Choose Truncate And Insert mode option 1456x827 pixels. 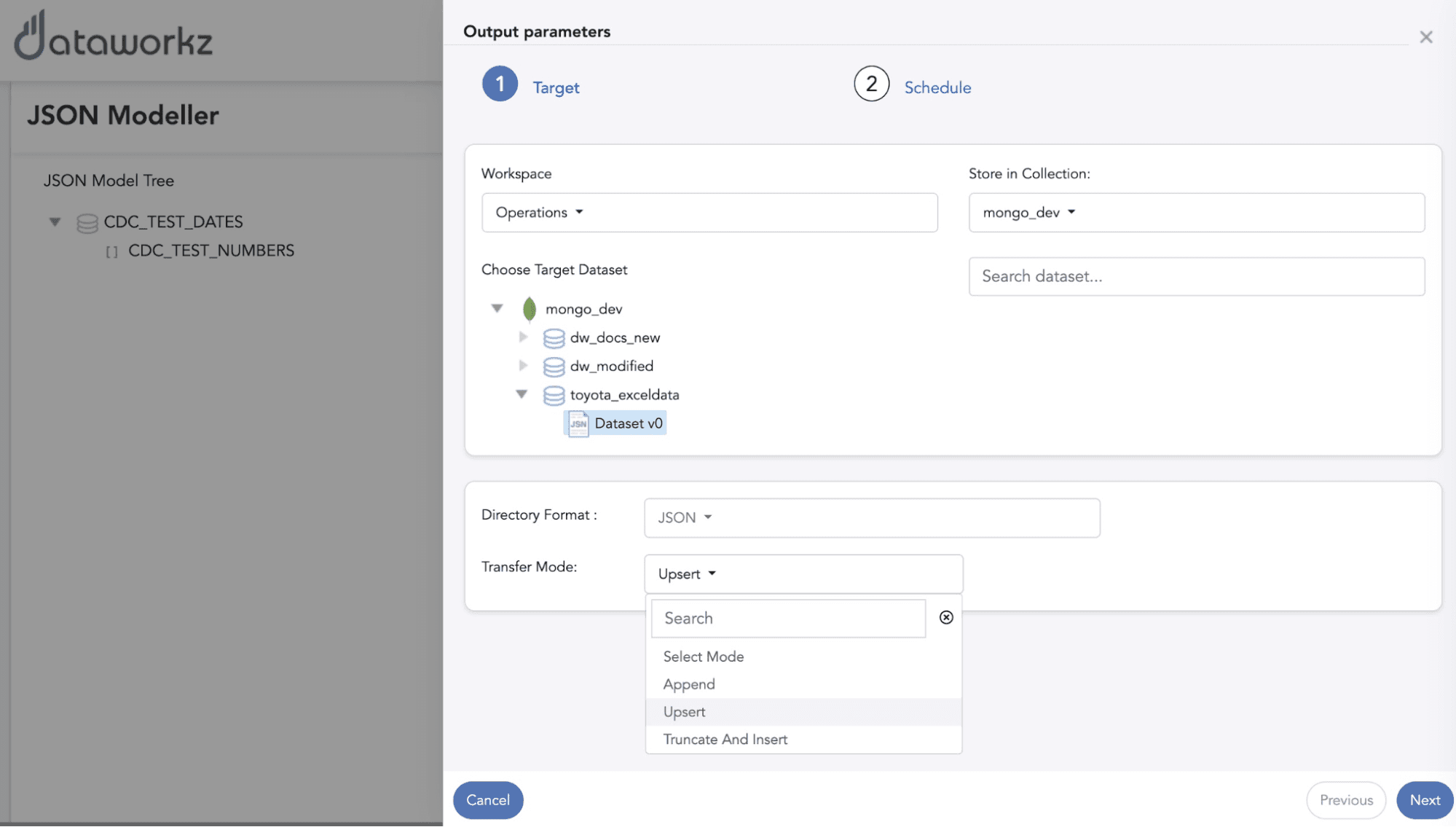725,740
